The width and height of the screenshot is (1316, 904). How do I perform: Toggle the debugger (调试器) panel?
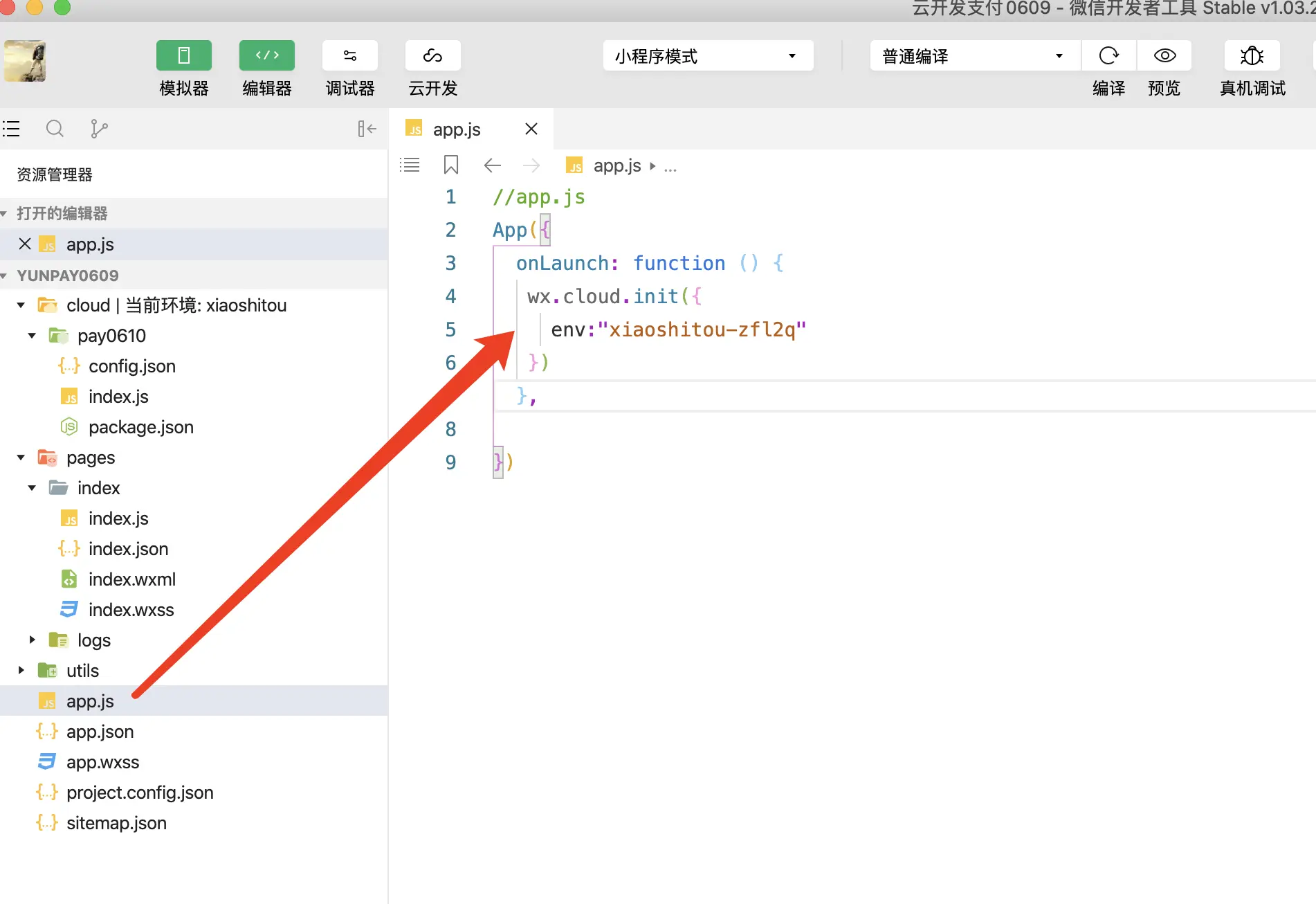350,55
